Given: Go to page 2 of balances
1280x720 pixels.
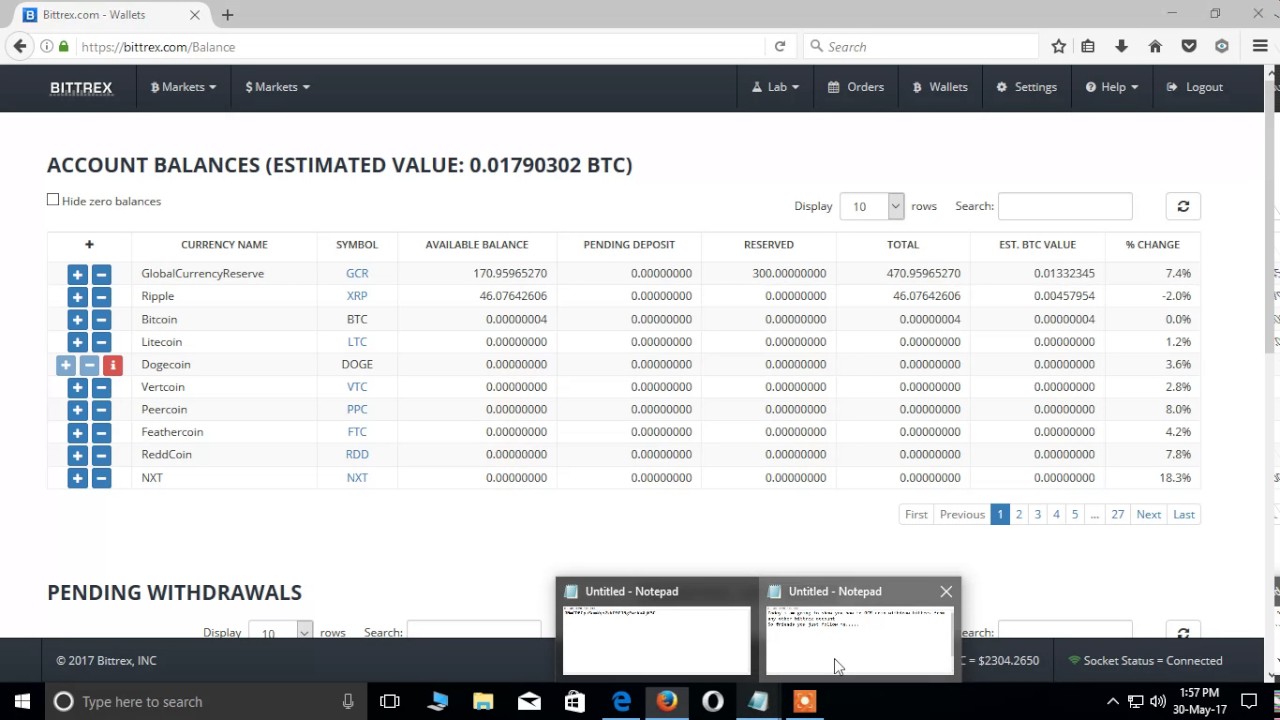Looking at the screenshot, I should pyautogui.click(x=1019, y=514).
